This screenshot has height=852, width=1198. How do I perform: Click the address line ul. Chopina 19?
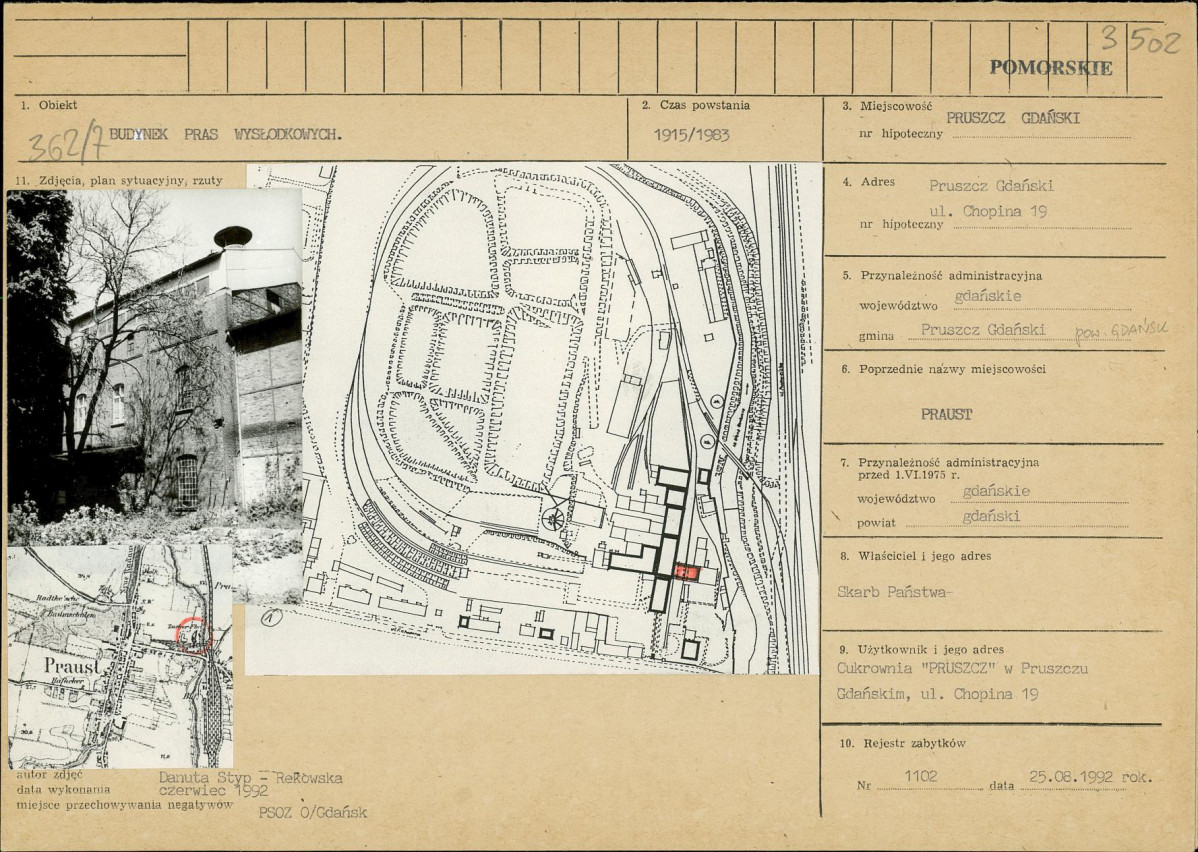(x=991, y=210)
